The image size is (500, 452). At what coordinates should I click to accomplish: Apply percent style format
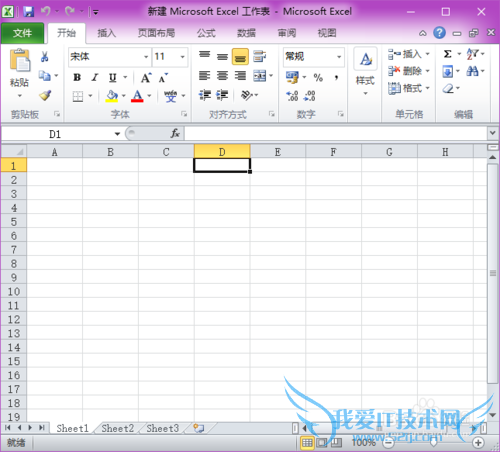(318, 78)
